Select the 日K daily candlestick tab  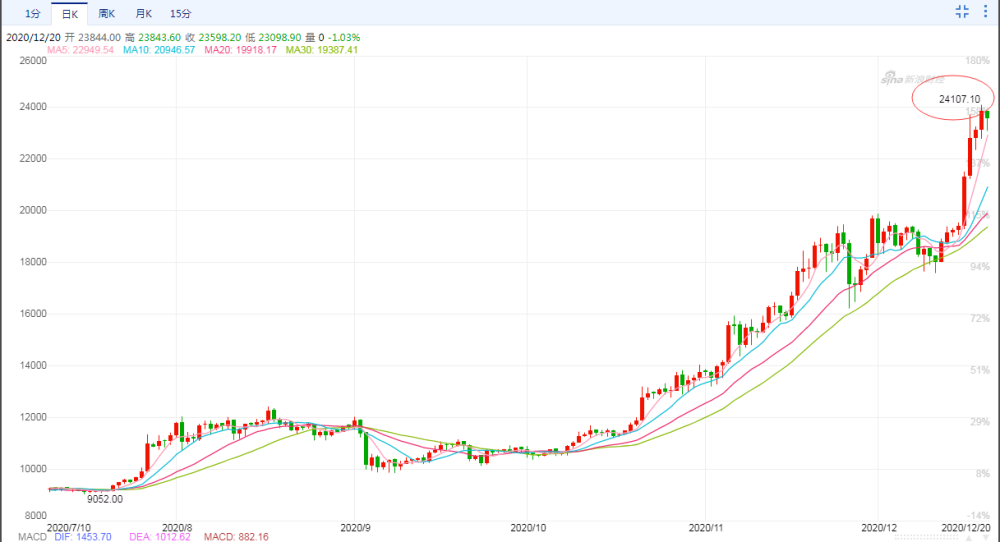pyautogui.click(x=70, y=13)
